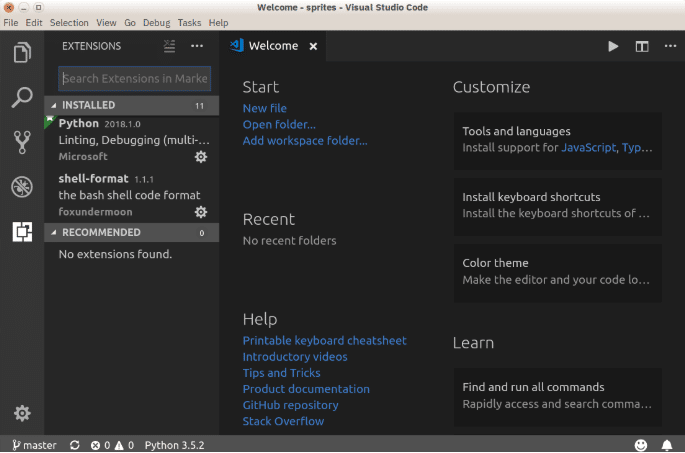Open Python extension manage gear
Viewport: 685px width, 453px height.
(201, 157)
